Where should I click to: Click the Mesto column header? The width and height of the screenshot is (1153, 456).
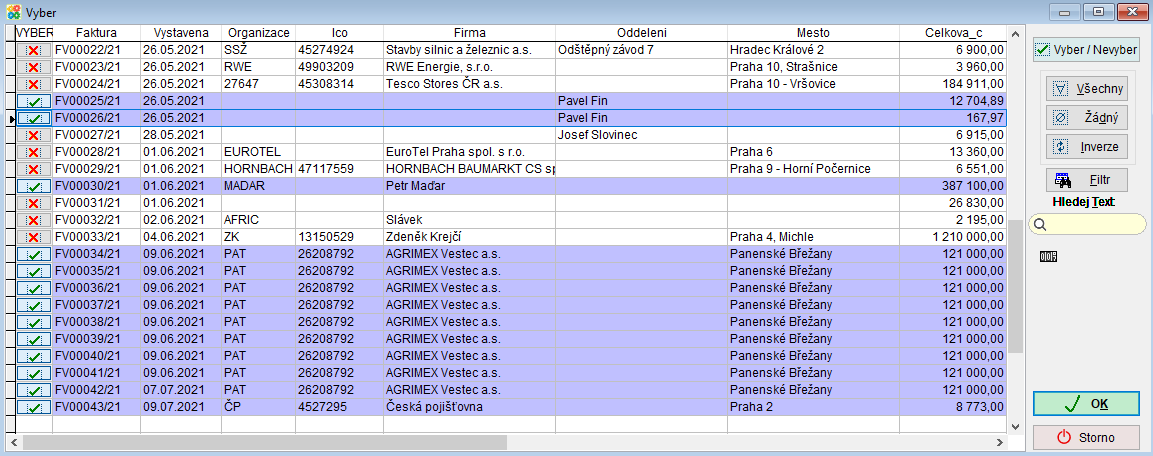coord(813,33)
